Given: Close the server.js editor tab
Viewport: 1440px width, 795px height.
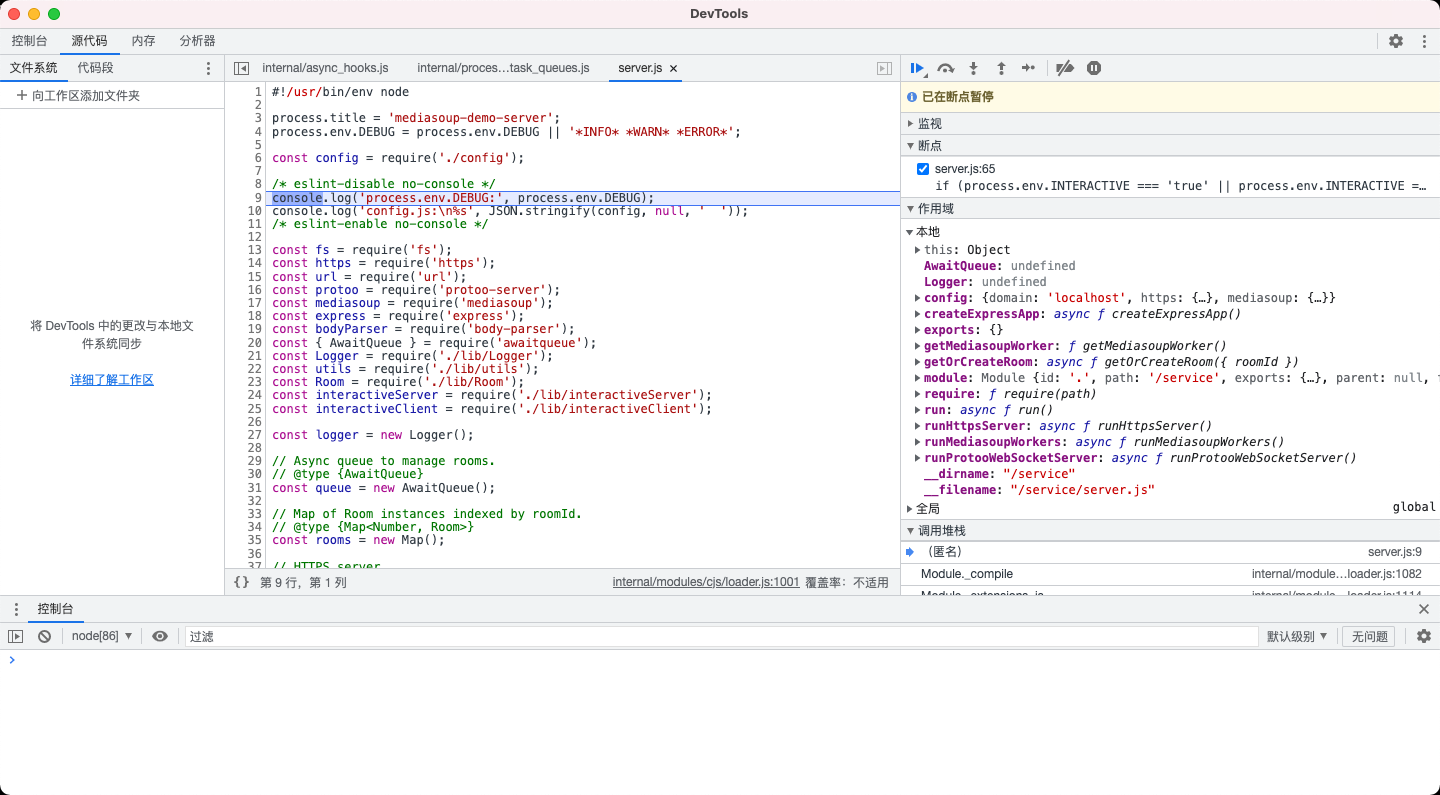Looking at the screenshot, I should pyautogui.click(x=674, y=68).
